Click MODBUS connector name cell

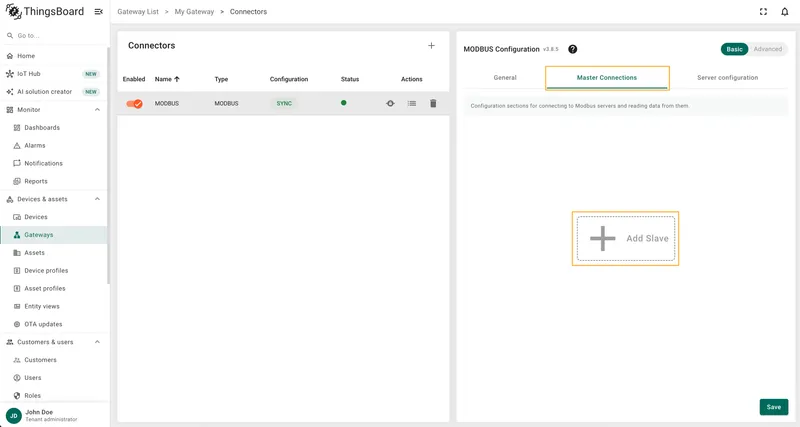pyautogui.click(x=167, y=104)
